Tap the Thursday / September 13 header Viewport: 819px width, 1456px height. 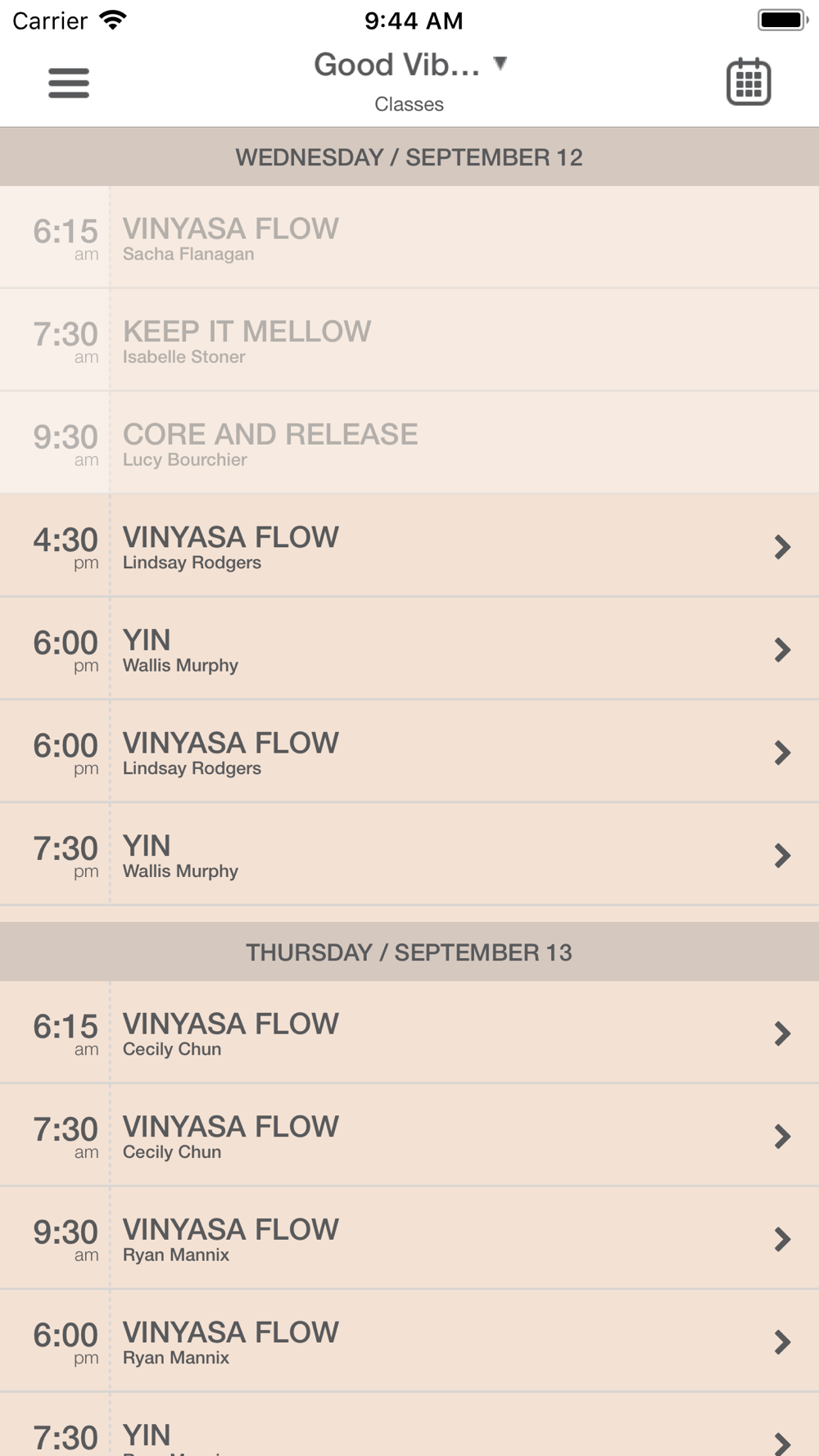point(409,952)
